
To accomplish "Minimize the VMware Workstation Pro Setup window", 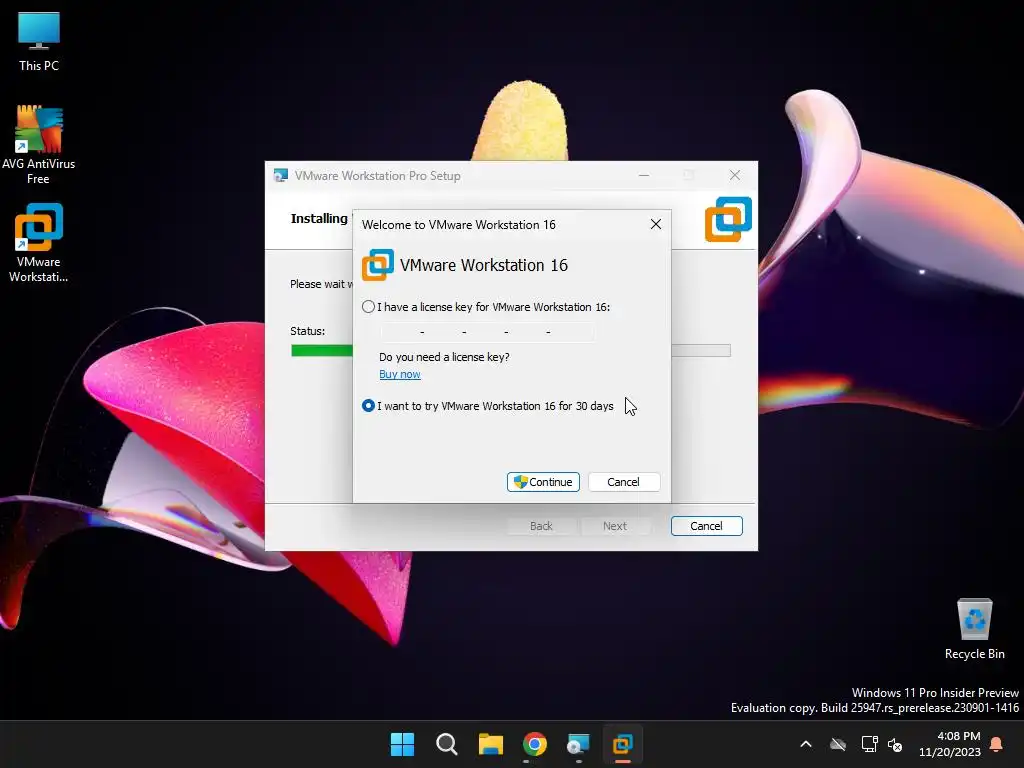I will click(644, 175).
